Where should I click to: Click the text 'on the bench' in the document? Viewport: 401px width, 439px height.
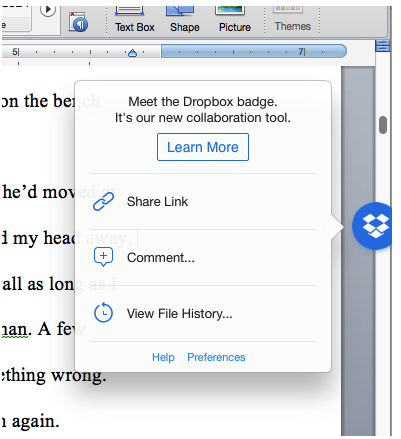point(51,101)
